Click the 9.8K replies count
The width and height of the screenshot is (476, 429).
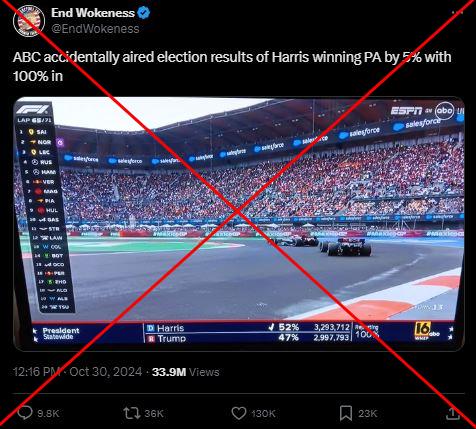[48, 413]
